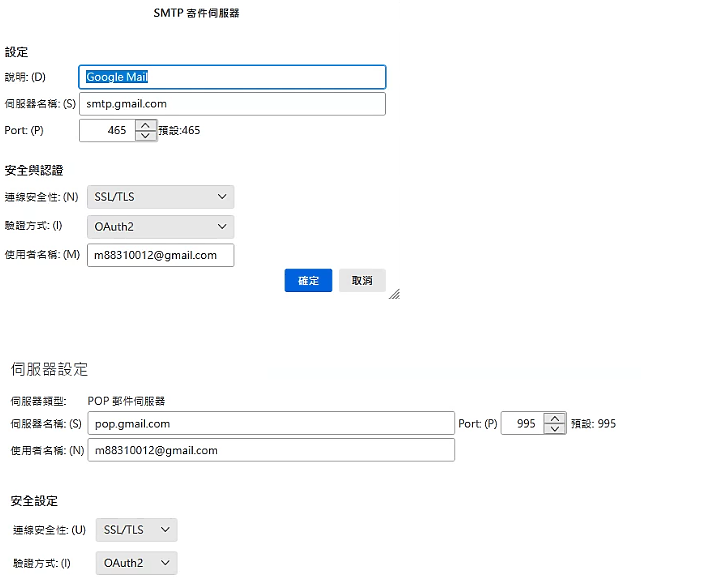Click the SMTP port 465 field
Image resolution: width=720 pixels, height=585 pixels.
[x=107, y=130]
